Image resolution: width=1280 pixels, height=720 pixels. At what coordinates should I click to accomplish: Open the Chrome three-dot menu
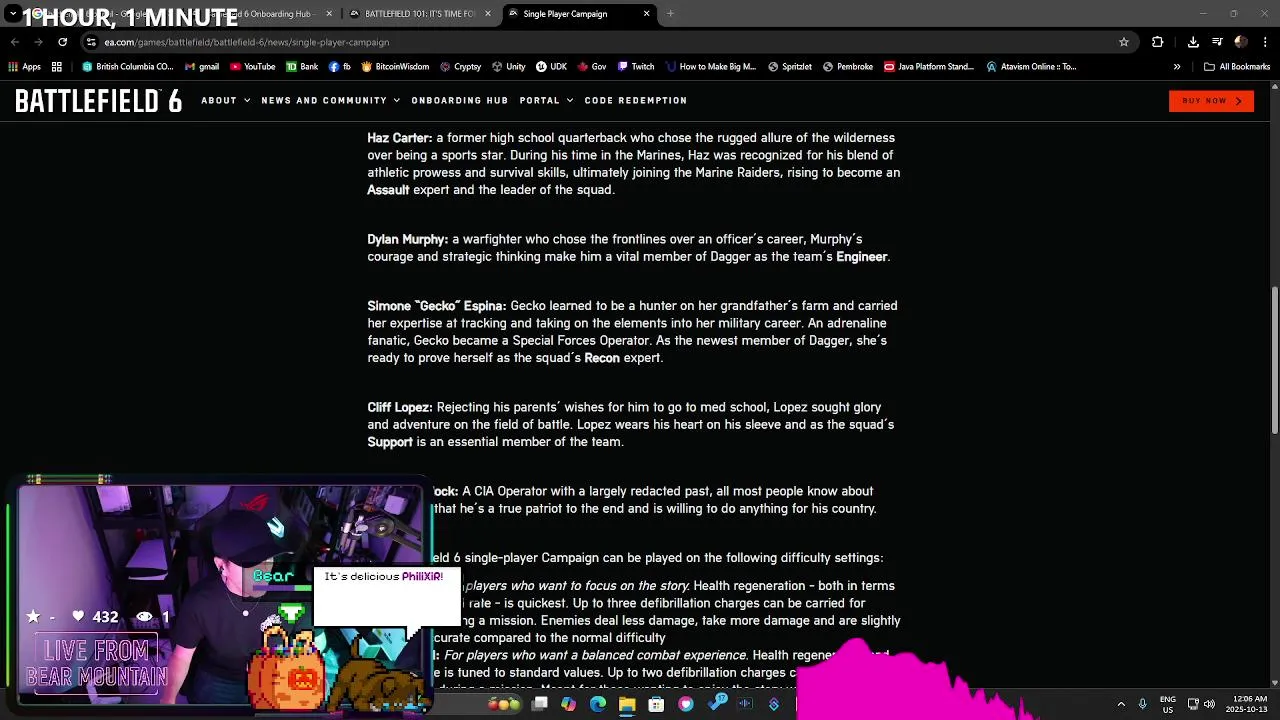[1265, 42]
